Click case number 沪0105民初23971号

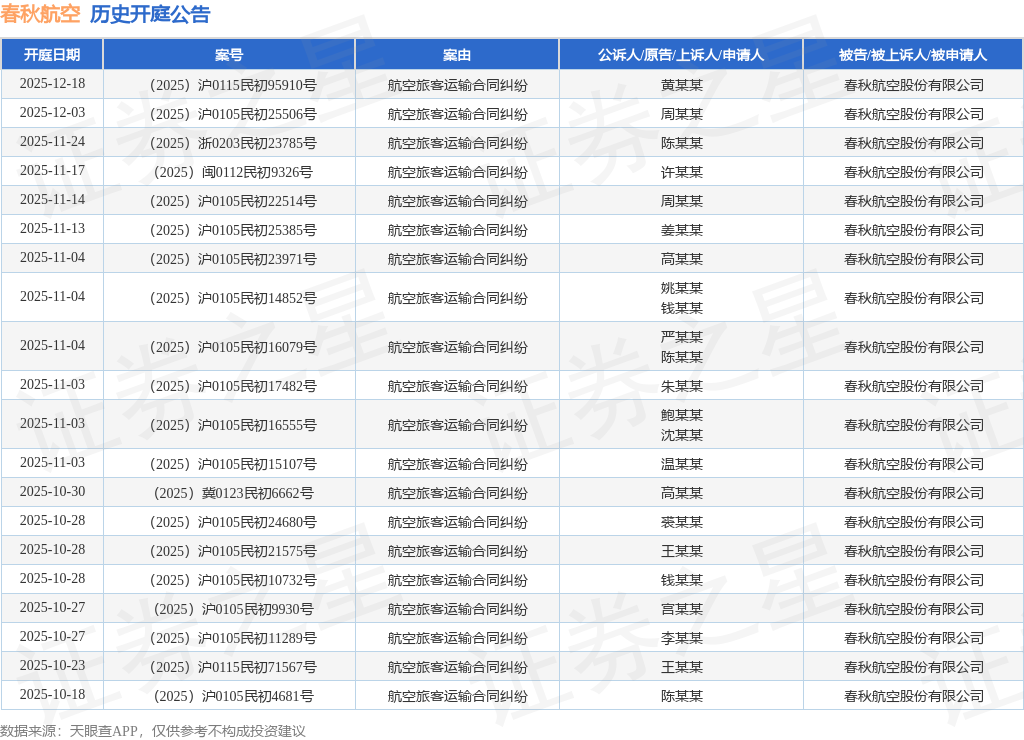[233, 259]
